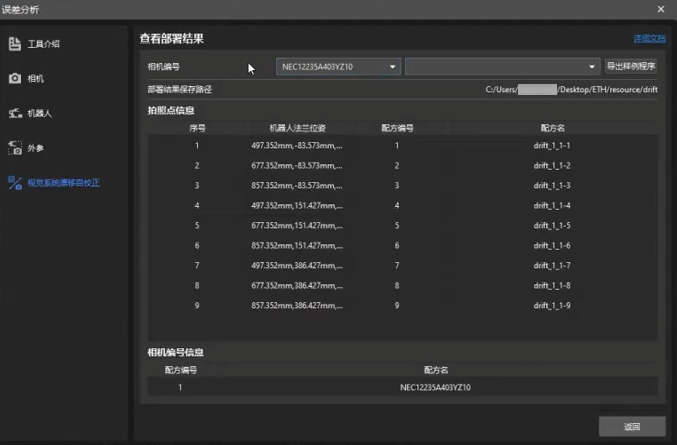Click the 导出样例程序 button
Image resolution: width=677 pixels, height=445 pixels.
[631, 66]
